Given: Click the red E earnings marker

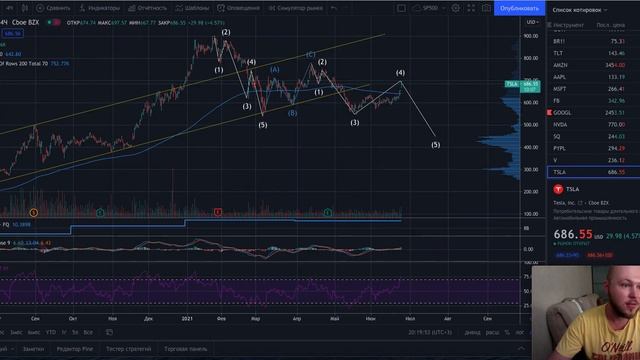Looking at the screenshot, I should tap(218, 212).
